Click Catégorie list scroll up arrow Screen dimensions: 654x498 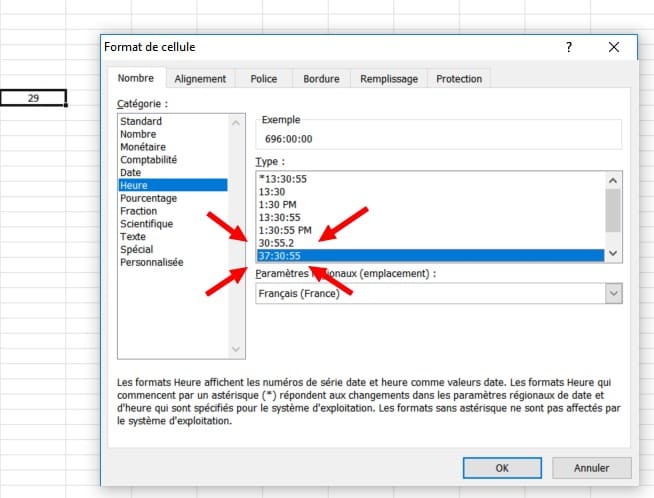[x=236, y=123]
